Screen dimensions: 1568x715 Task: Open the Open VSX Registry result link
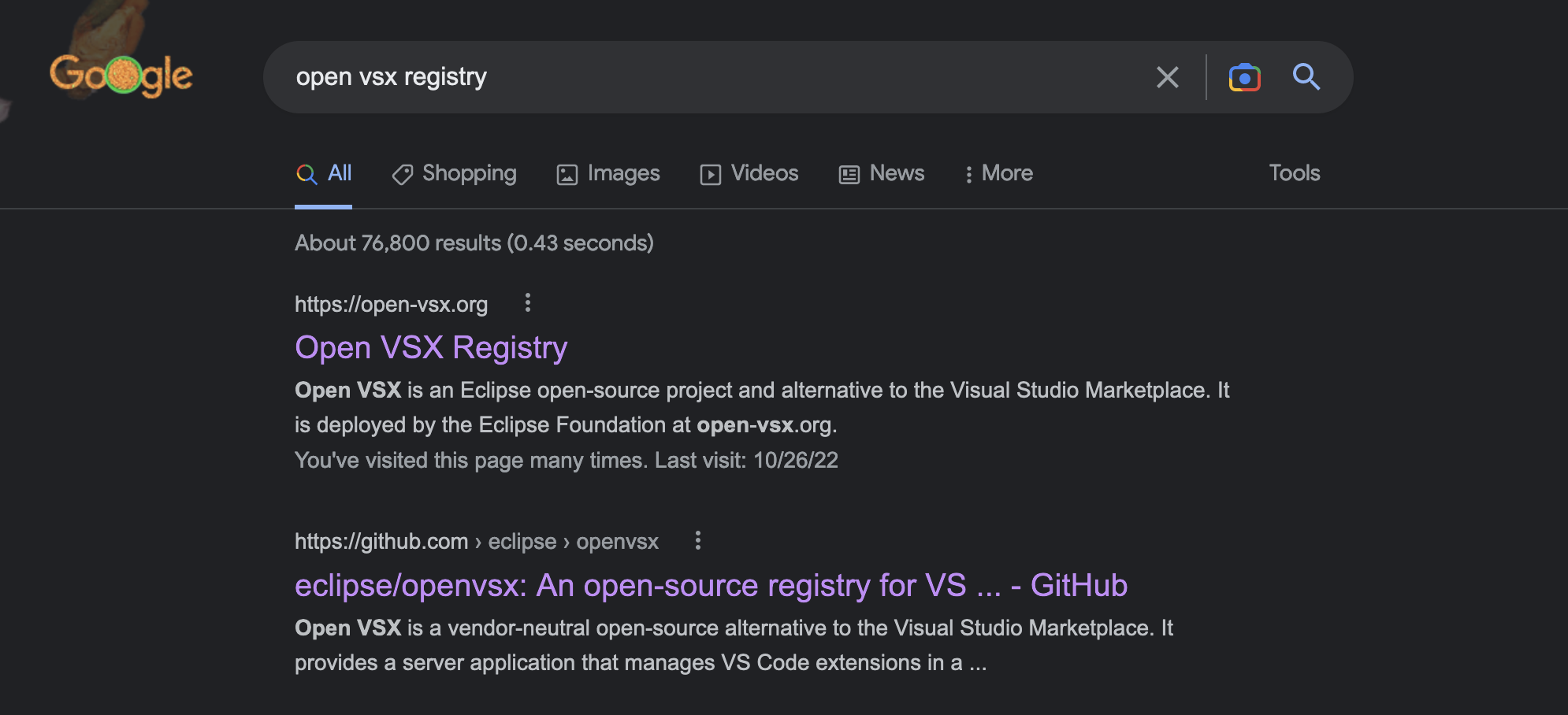pyautogui.click(x=430, y=347)
